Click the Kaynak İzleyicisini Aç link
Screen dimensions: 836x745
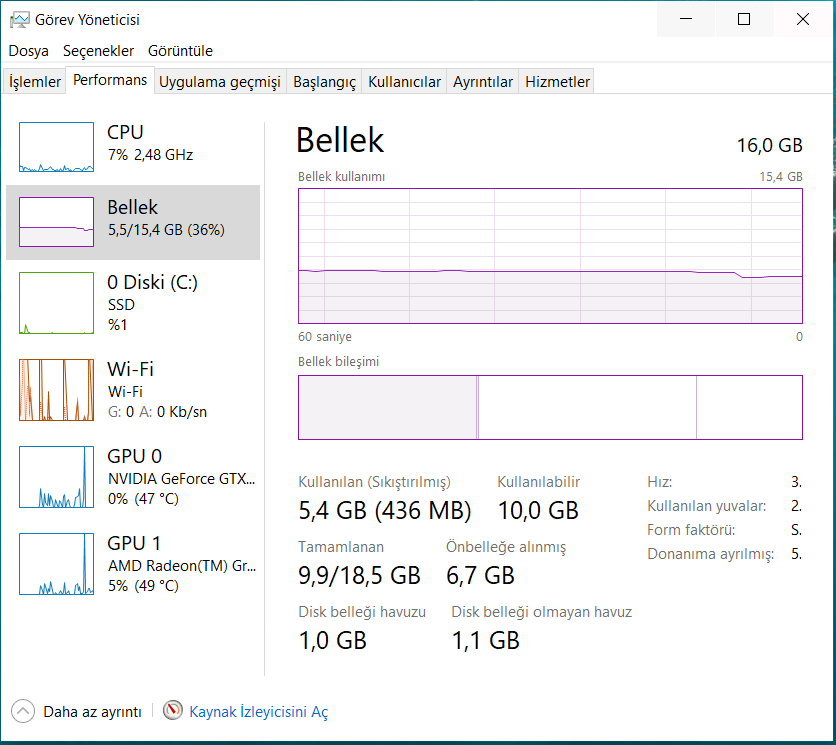[x=258, y=712]
